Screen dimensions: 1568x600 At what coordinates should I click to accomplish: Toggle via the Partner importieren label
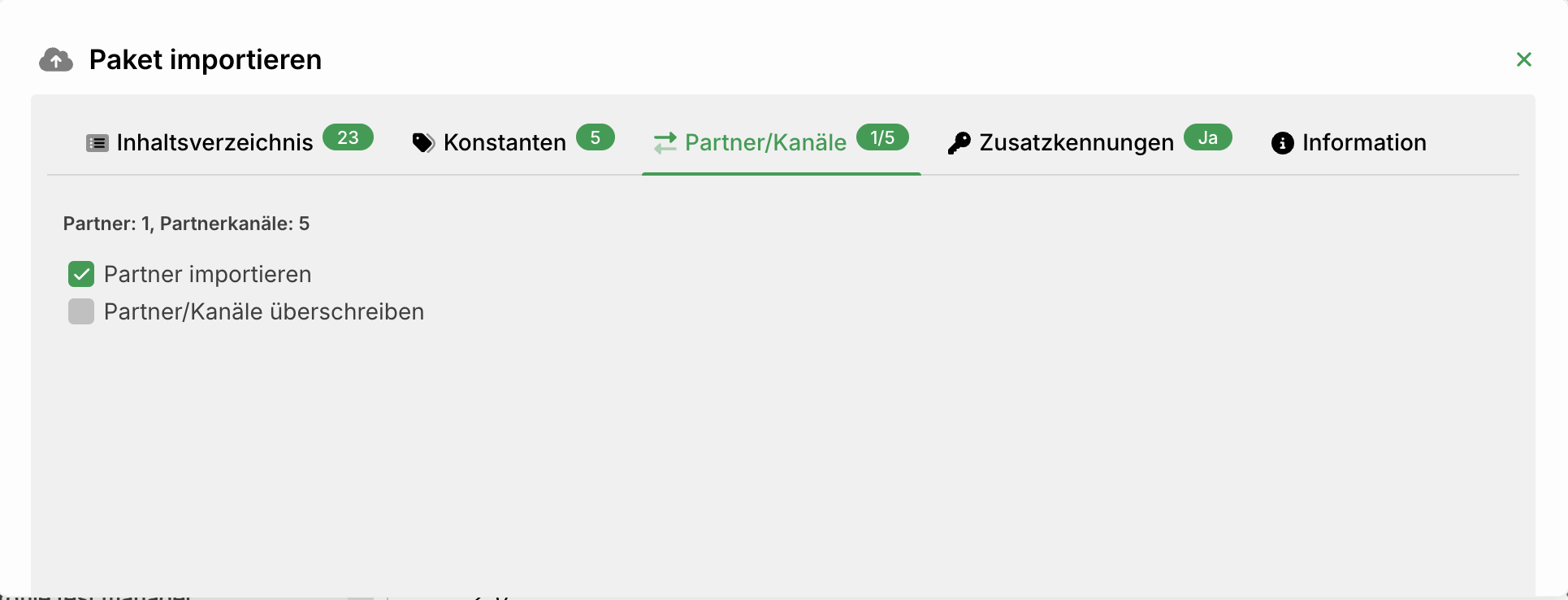(x=208, y=274)
